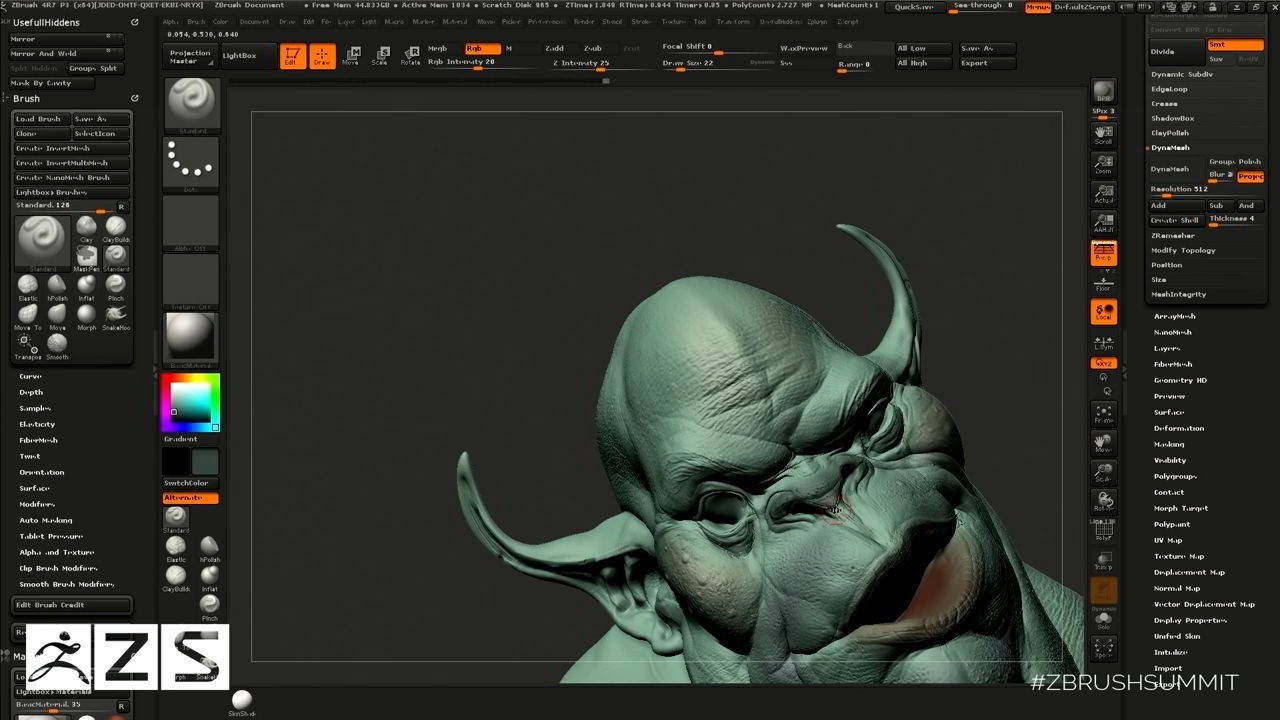
Task: Click the Scroll icon on the right shelf
Action: pos(1103,133)
